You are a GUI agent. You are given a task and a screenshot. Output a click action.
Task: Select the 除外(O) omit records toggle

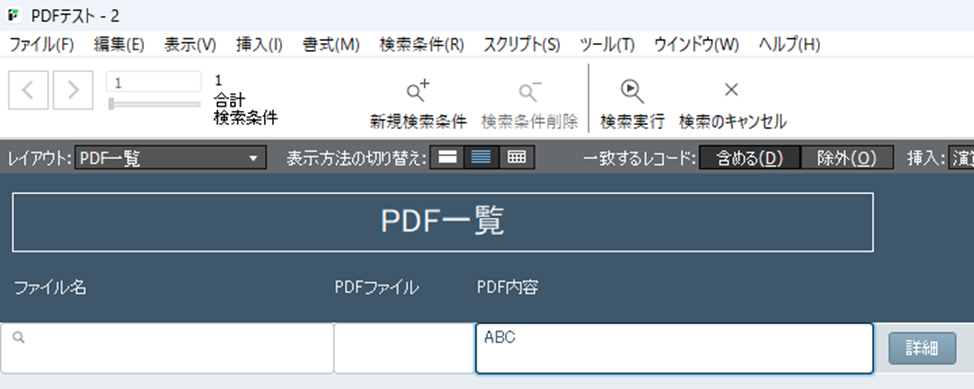click(x=847, y=158)
